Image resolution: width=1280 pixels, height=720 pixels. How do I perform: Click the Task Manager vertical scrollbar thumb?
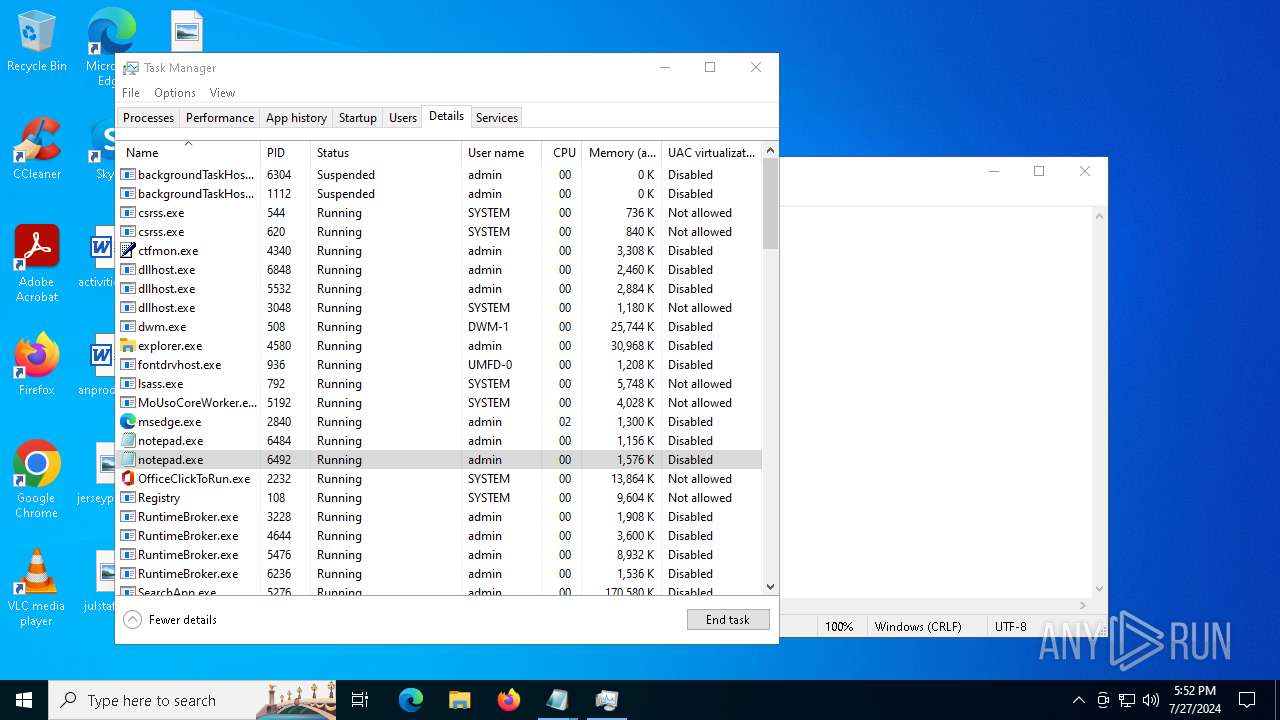click(770, 204)
